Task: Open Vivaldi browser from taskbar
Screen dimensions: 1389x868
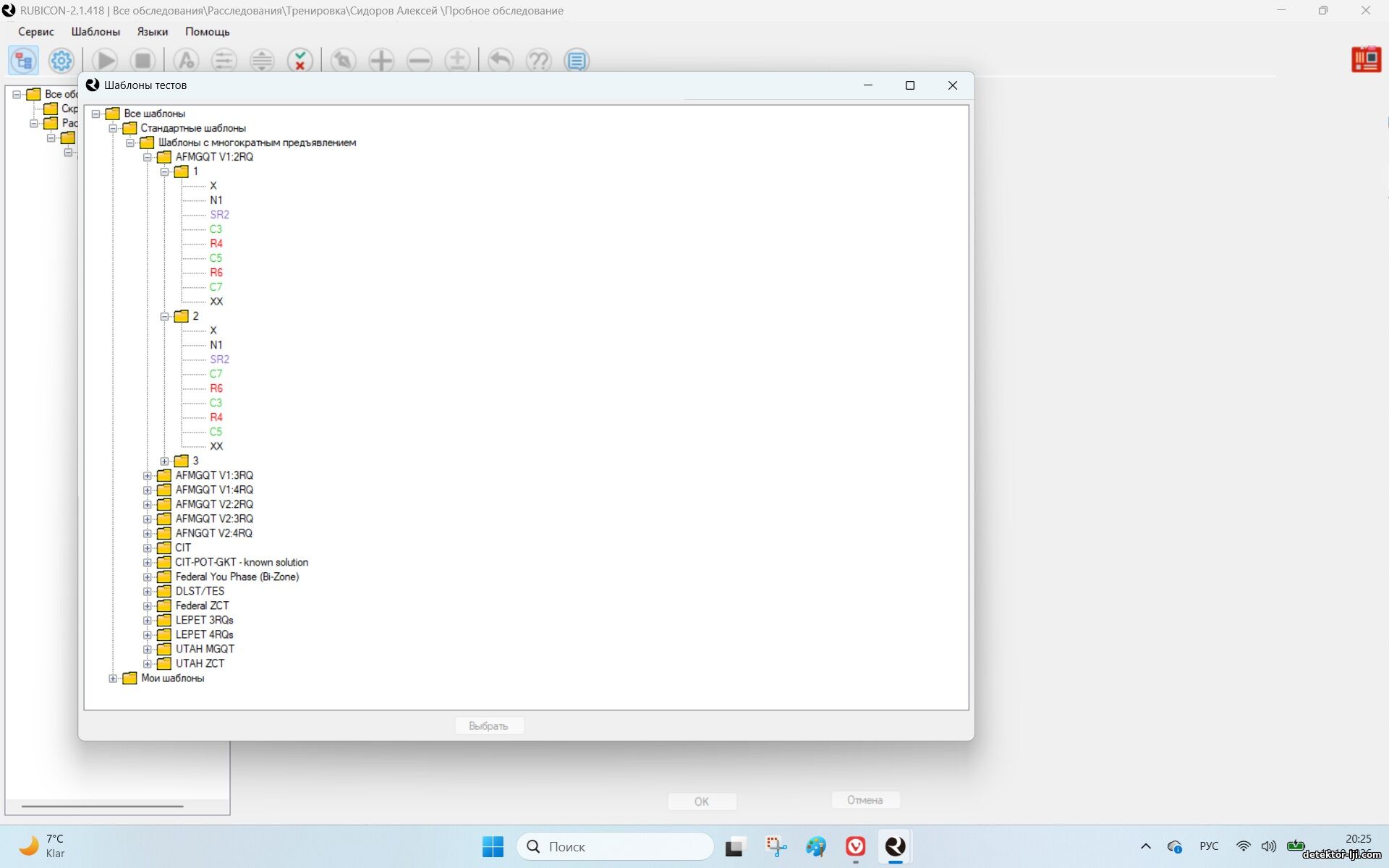Action: (855, 846)
